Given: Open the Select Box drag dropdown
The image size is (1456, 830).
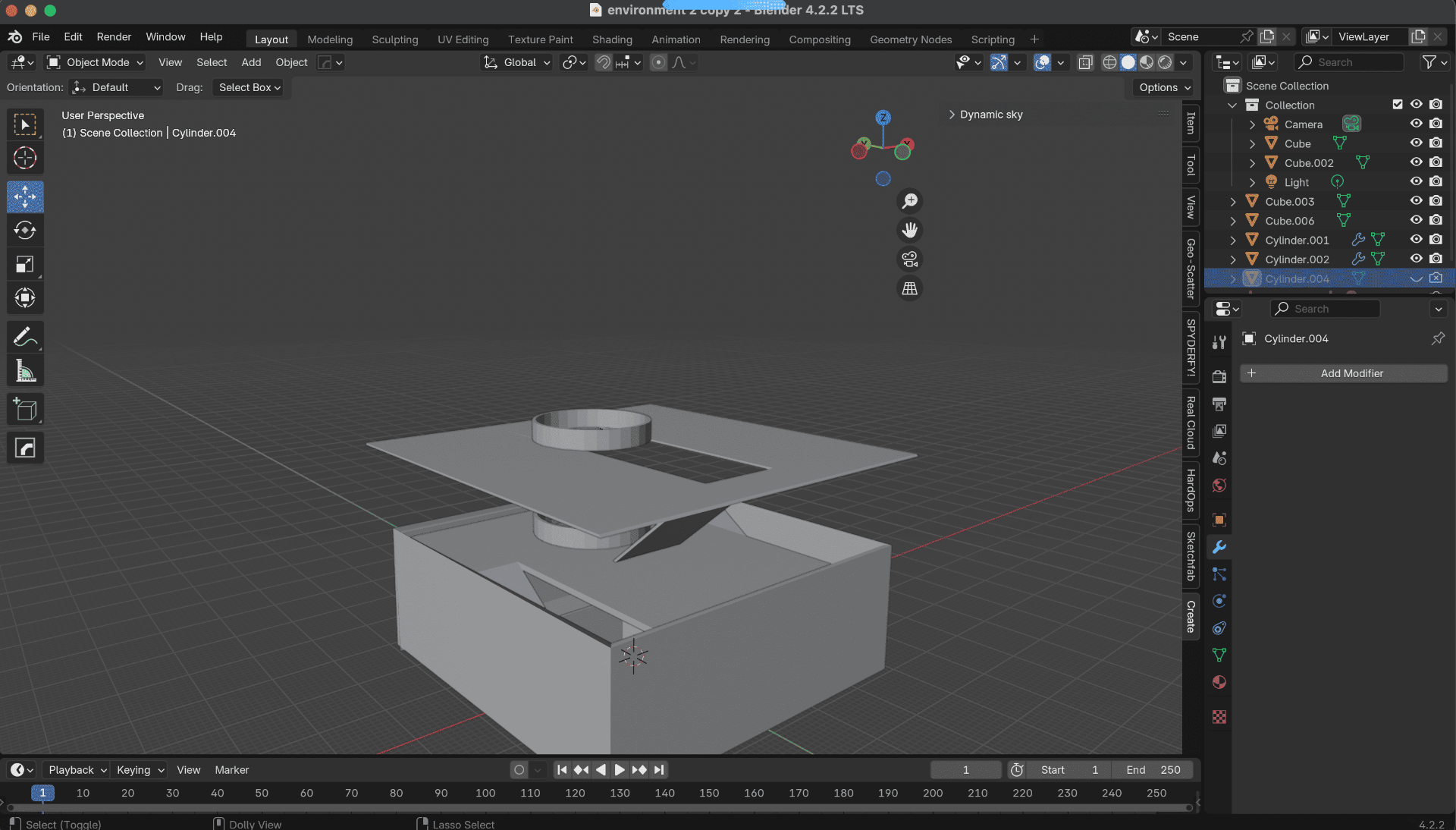Looking at the screenshot, I should pyautogui.click(x=249, y=88).
